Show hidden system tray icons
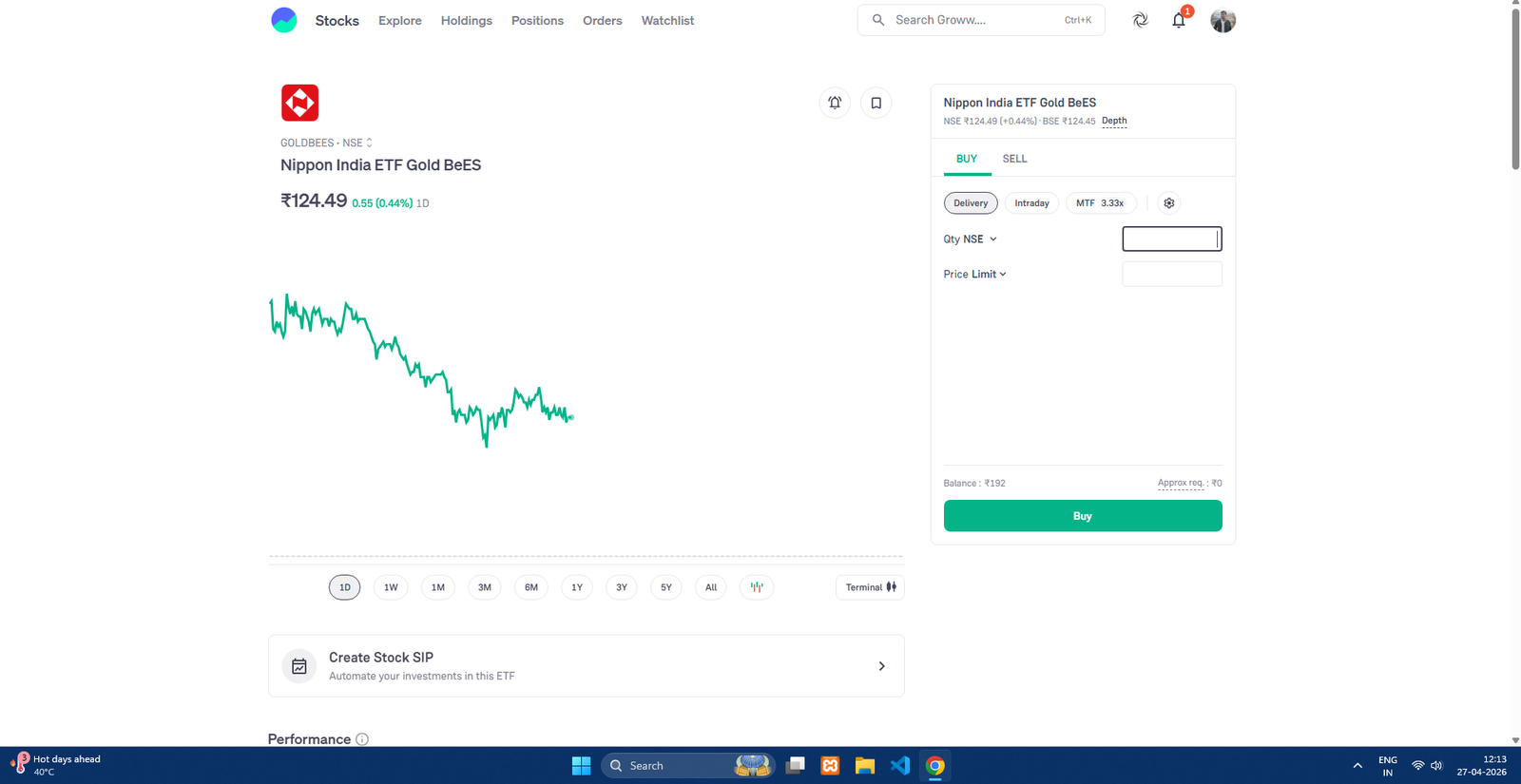The height and width of the screenshot is (784, 1521). tap(1357, 765)
